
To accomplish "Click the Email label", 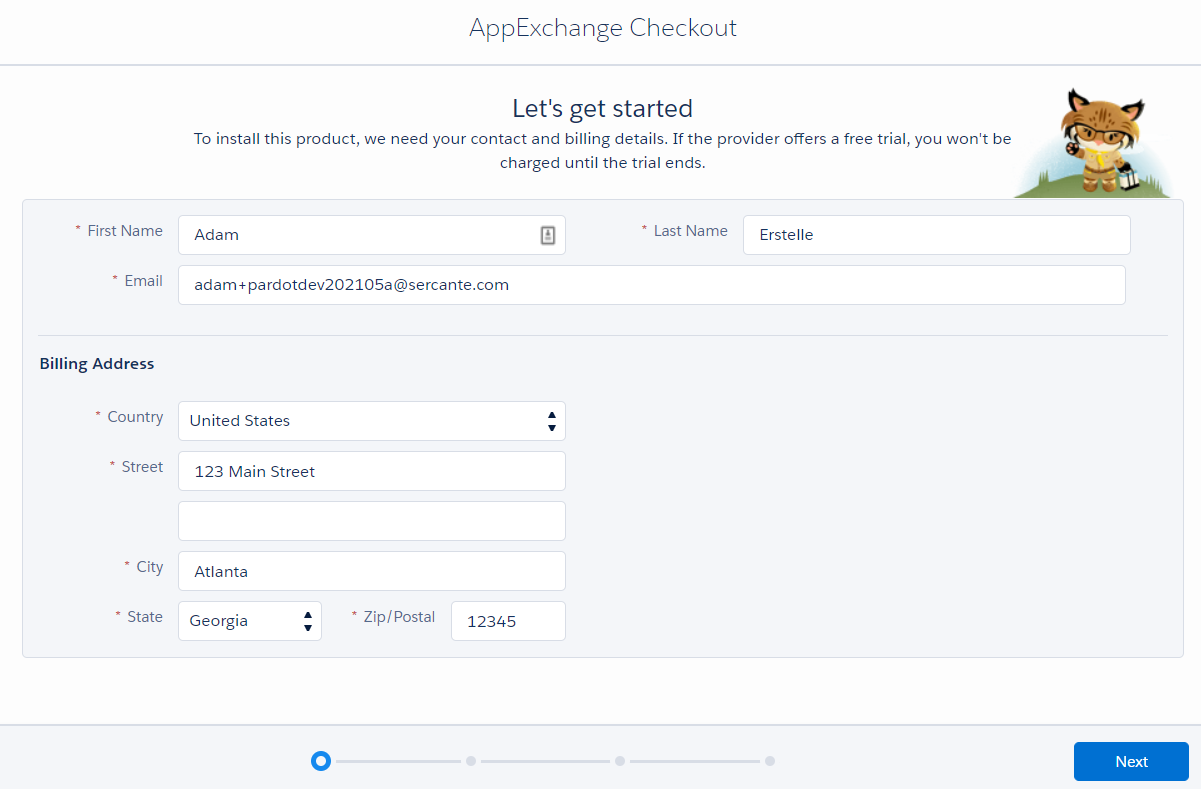I will pos(144,281).
